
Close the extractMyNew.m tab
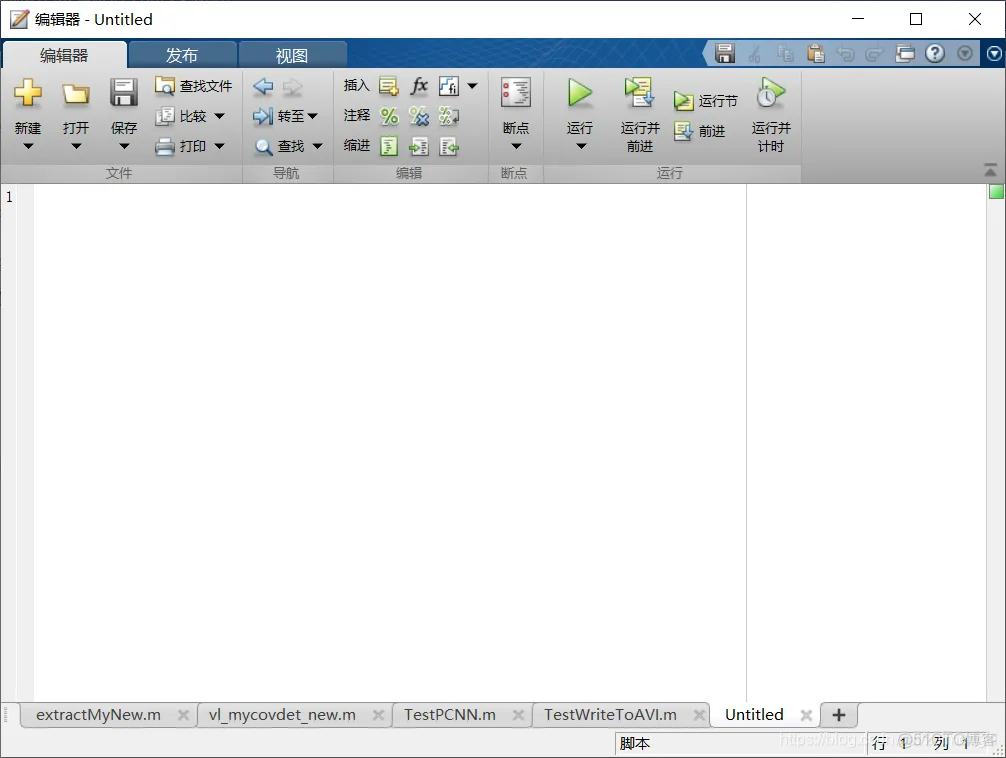point(183,715)
